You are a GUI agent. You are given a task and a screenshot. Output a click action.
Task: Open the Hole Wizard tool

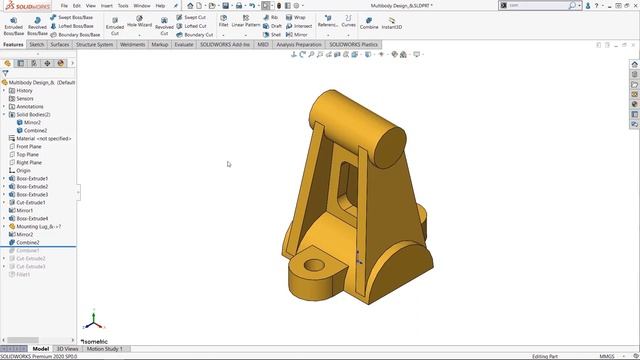click(139, 22)
